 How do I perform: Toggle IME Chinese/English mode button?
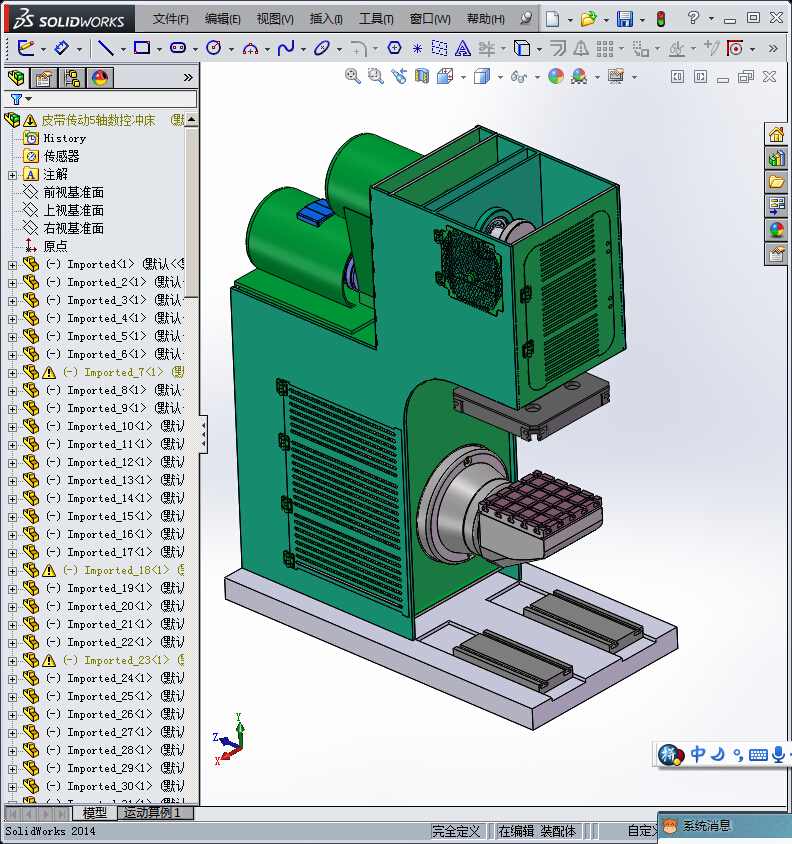698,755
